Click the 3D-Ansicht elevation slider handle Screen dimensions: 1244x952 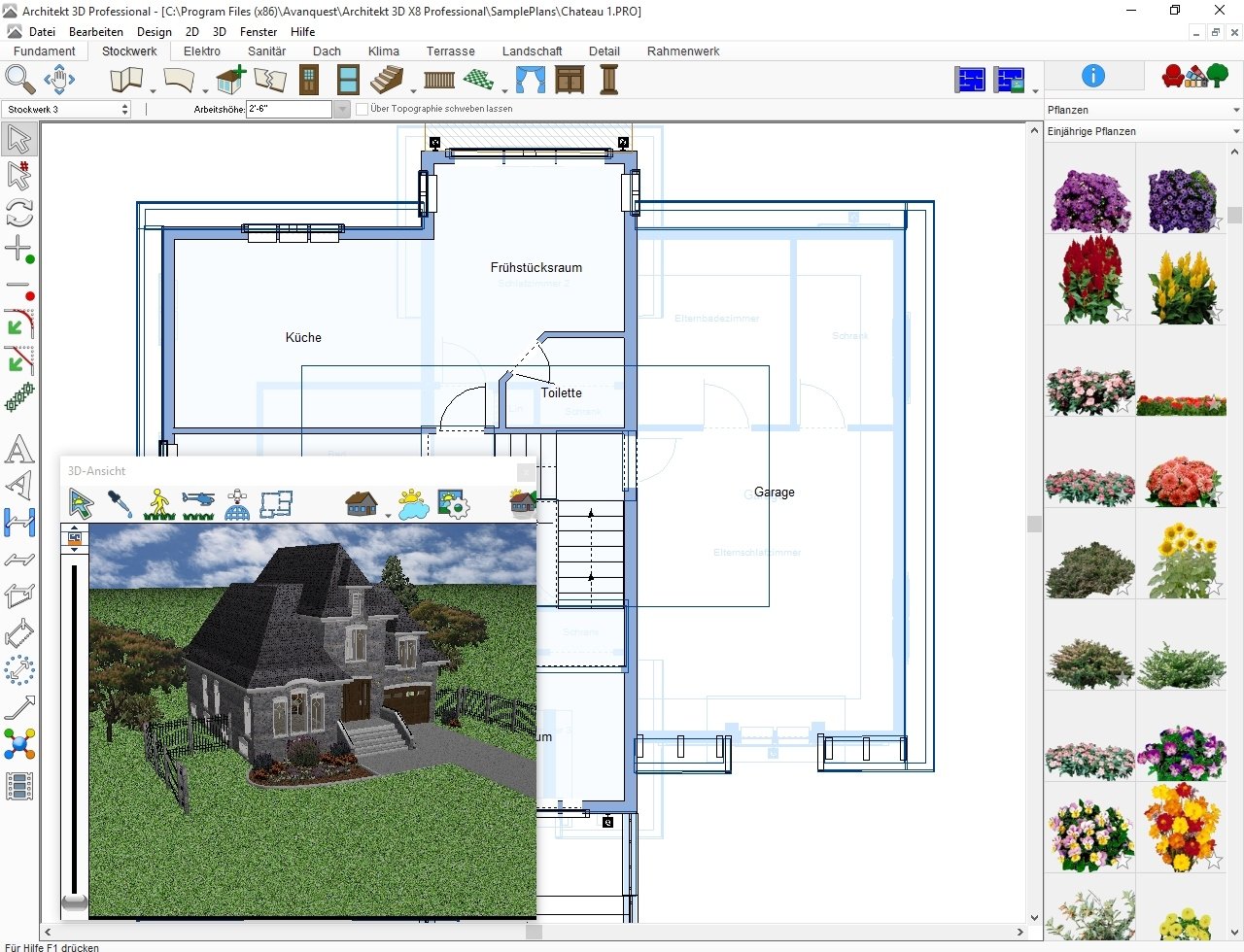[x=75, y=902]
